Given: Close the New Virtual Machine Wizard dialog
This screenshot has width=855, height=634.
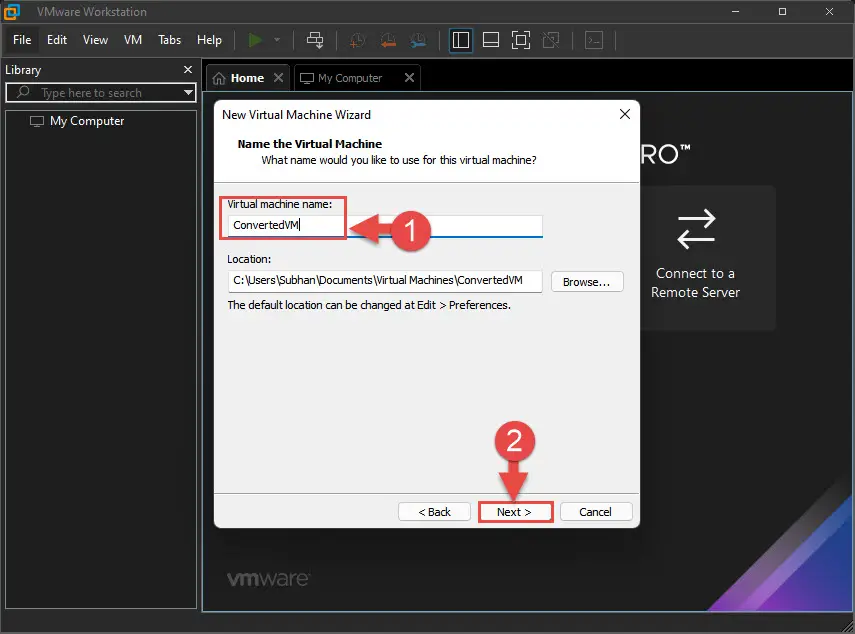Looking at the screenshot, I should (625, 114).
